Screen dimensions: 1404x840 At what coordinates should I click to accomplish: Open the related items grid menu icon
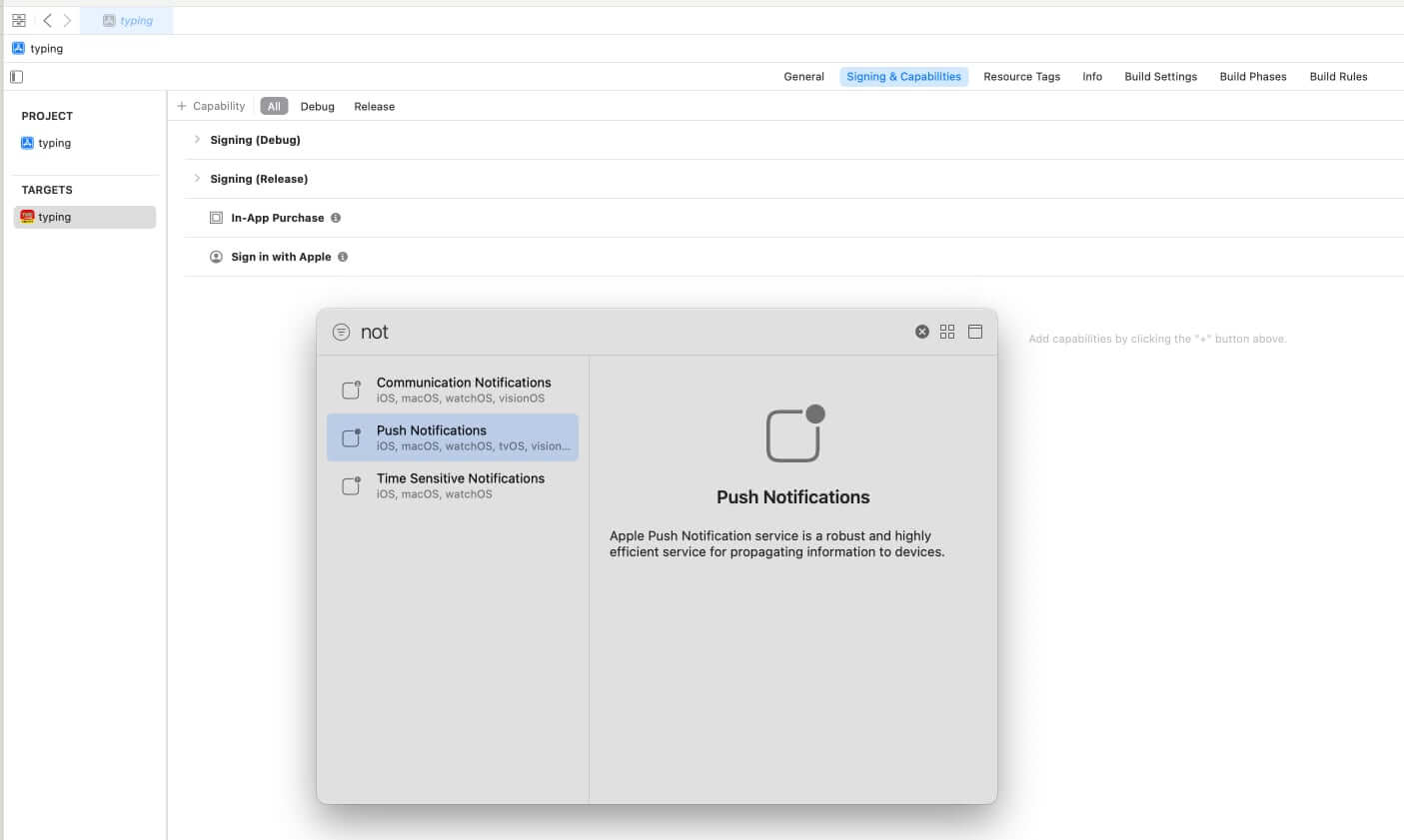coord(19,20)
